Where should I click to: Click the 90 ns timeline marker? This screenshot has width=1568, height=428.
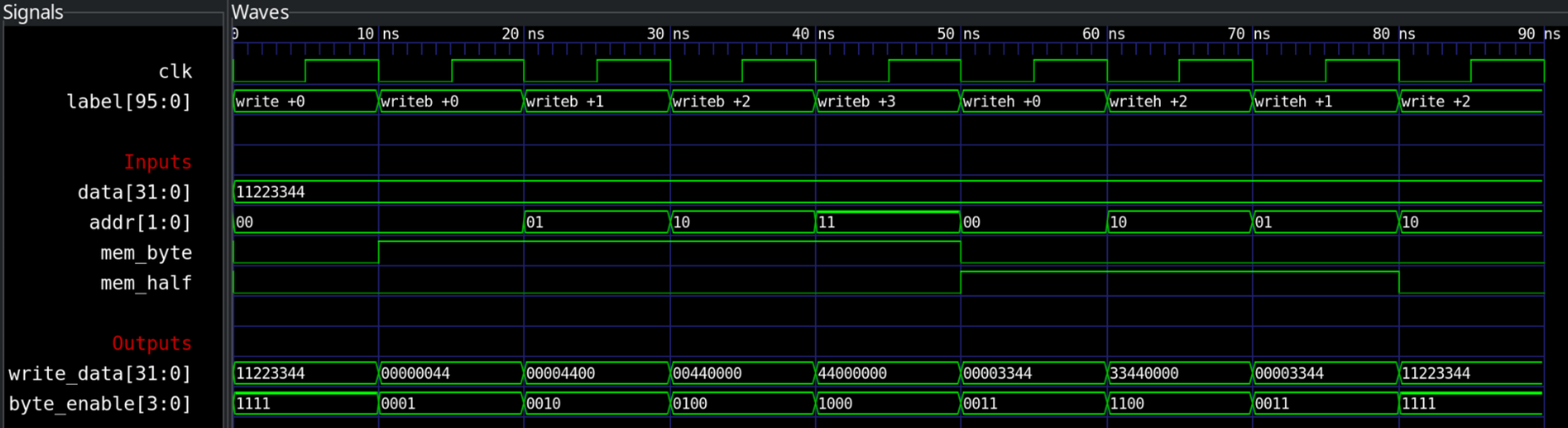tap(1539, 34)
